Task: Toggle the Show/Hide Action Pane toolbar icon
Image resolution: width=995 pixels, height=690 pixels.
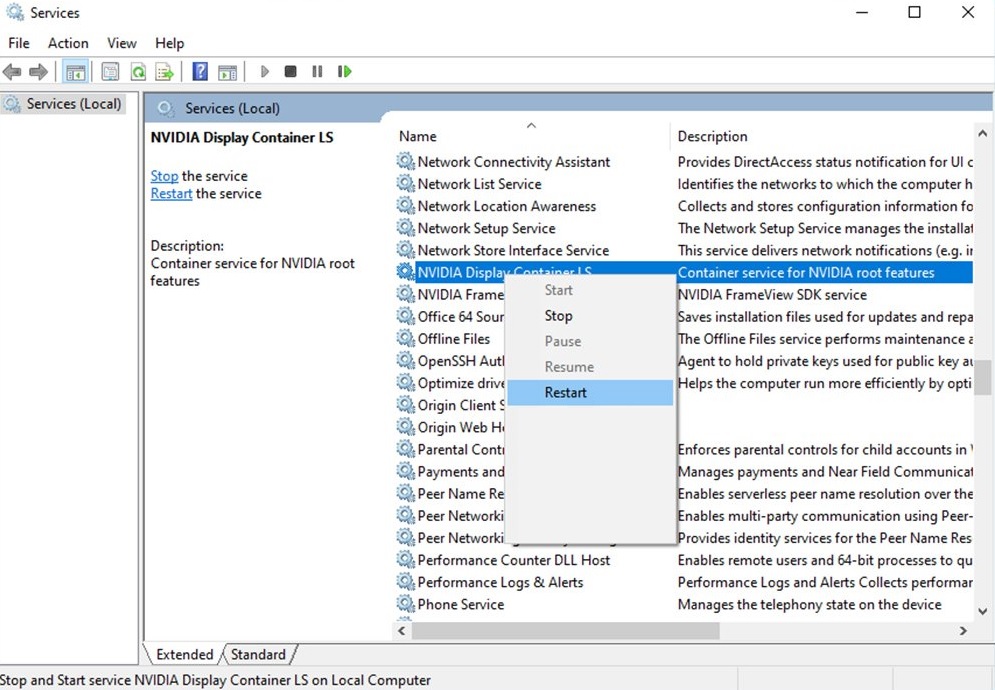Action: coord(227,72)
